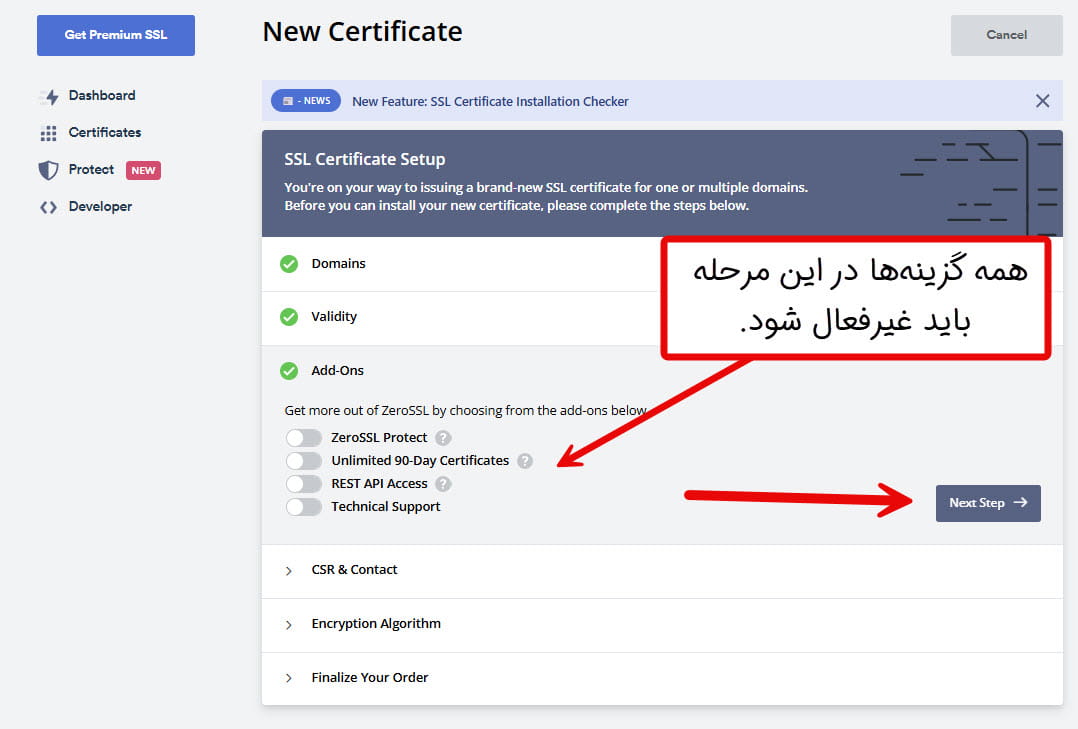Toggle the REST API Access switch
Image resolution: width=1078 pixels, height=729 pixels.
point(304,484)
